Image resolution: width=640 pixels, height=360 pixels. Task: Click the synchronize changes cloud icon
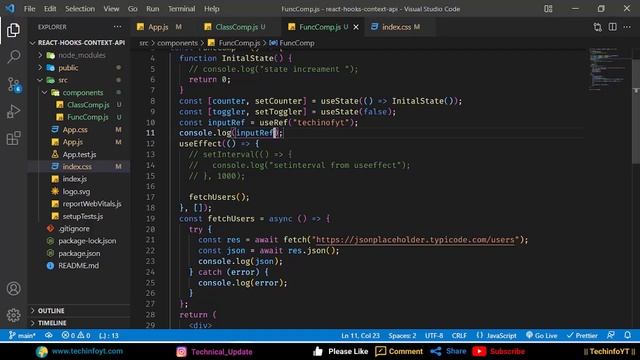click(x=49, y=336)
